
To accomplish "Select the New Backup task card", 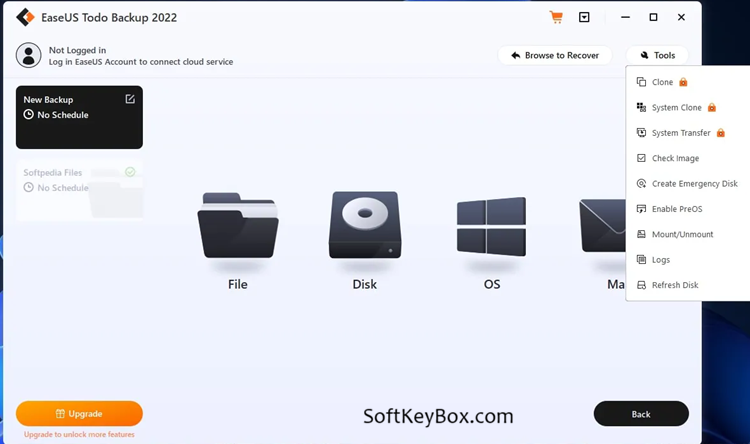I will pos(79,117).
